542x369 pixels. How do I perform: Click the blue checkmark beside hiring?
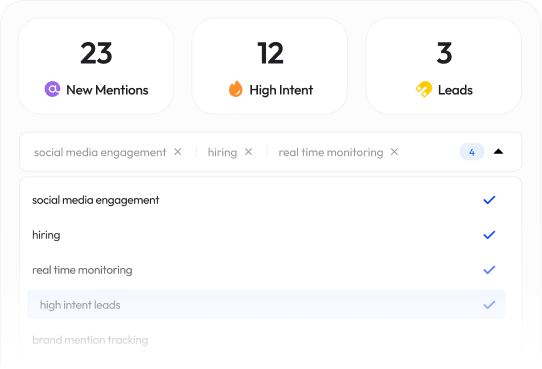(x=489, y=235)
